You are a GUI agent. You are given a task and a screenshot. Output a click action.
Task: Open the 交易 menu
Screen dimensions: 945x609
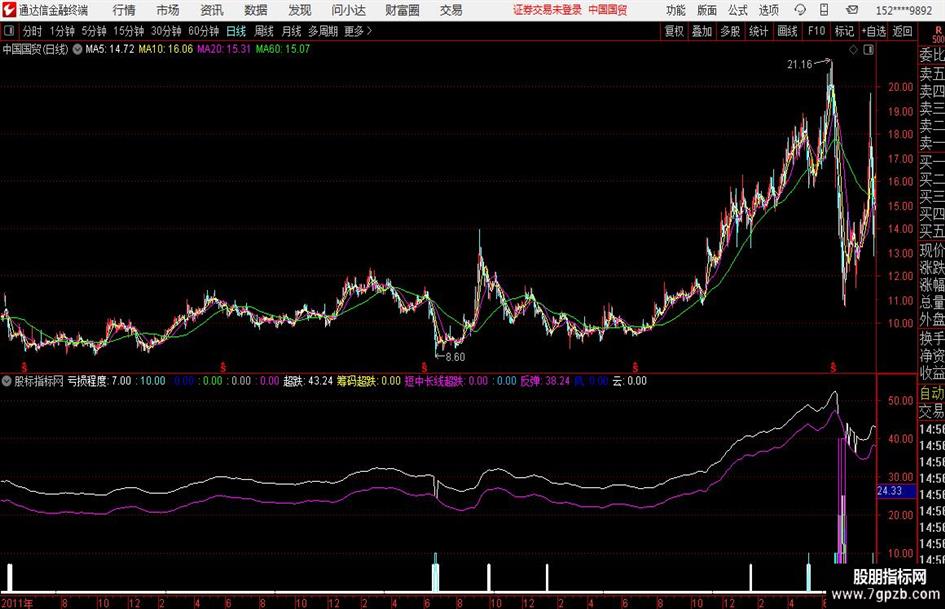451,10
